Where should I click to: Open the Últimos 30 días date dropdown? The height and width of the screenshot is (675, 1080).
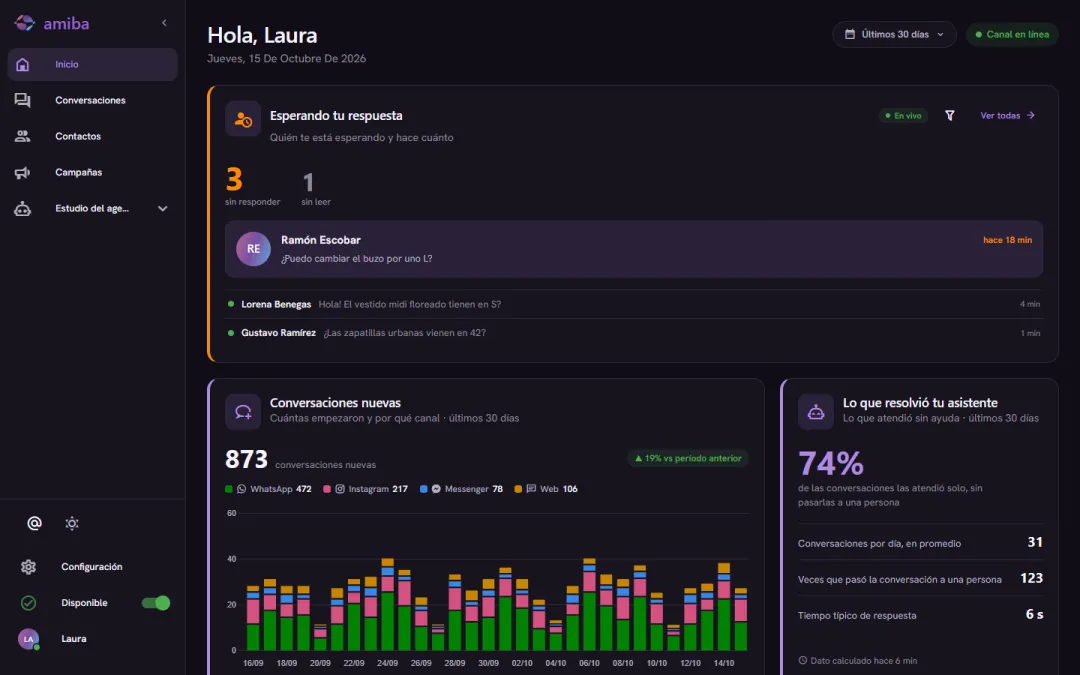[894, 34]
